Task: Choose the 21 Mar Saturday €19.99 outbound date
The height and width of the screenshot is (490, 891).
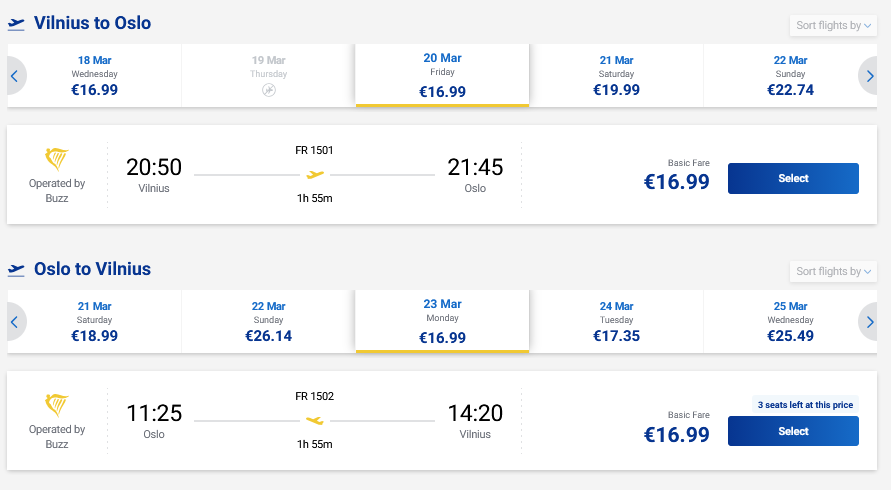Action: pos(616,75)
